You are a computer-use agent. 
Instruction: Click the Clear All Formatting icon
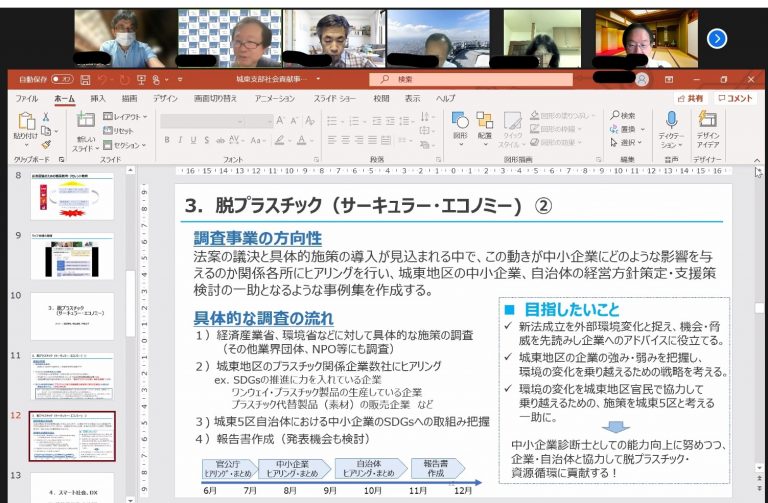coord(310,121)
